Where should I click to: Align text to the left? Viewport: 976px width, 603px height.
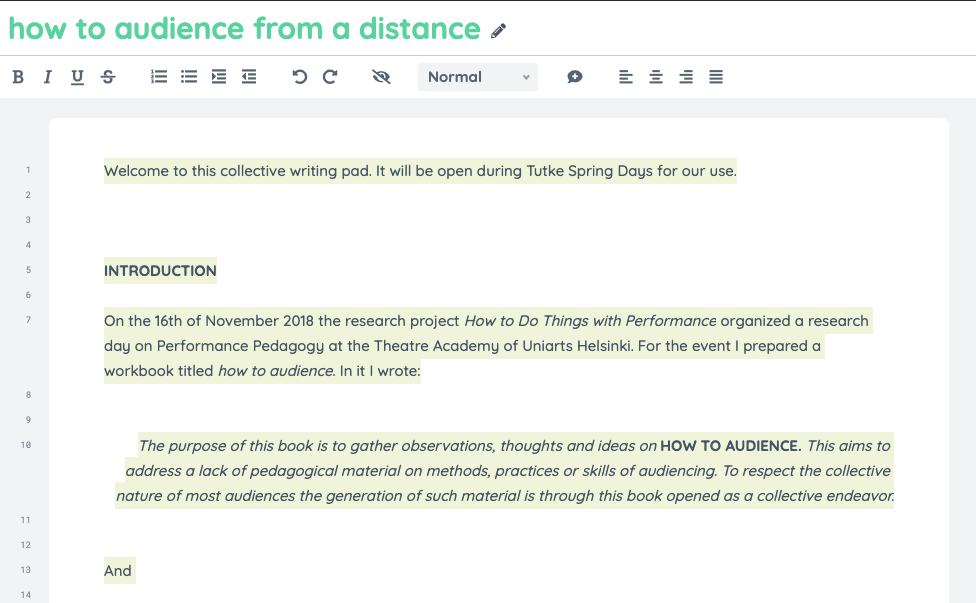click(x=626, y=77)
